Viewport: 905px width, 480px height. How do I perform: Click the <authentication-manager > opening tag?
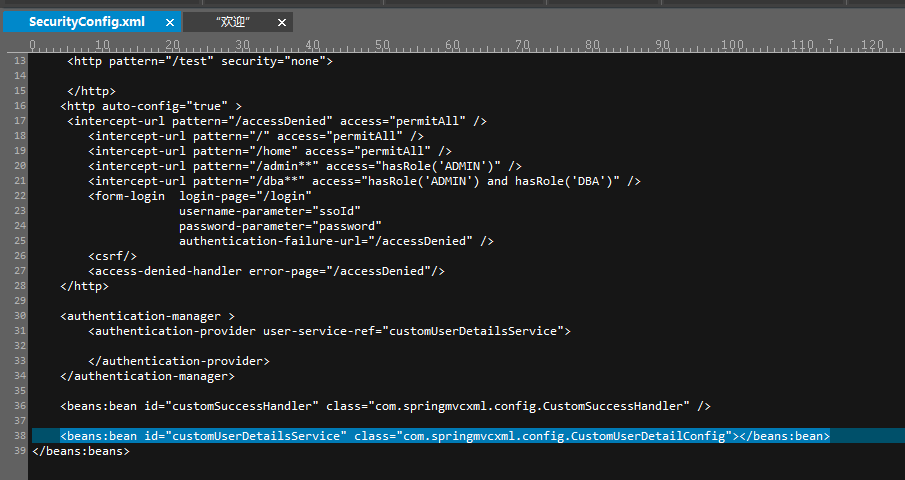pyautogui.click(x=147, y=316)
